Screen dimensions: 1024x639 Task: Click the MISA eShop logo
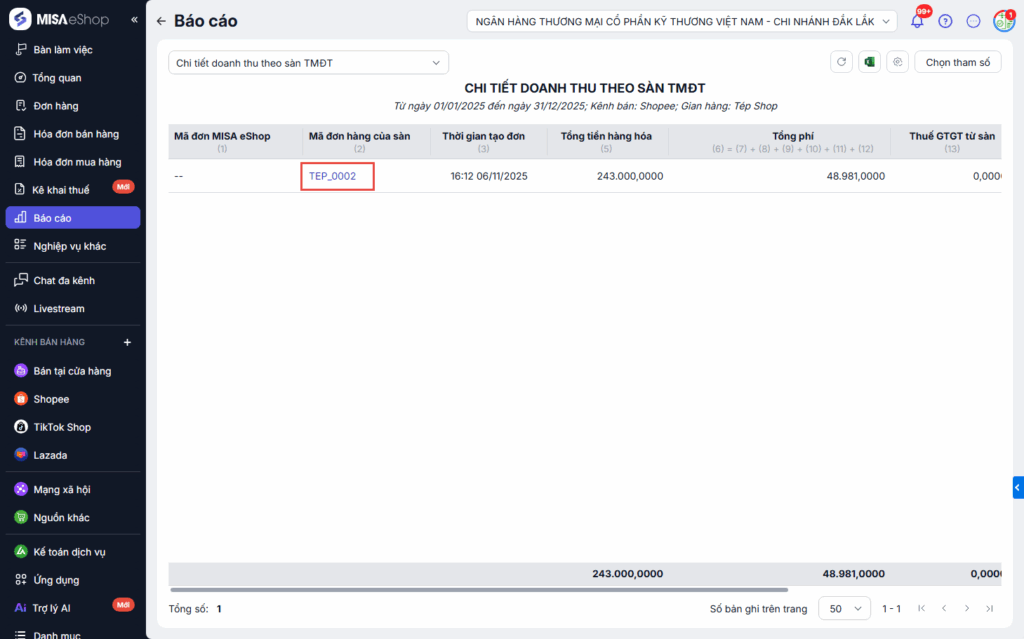59,19
